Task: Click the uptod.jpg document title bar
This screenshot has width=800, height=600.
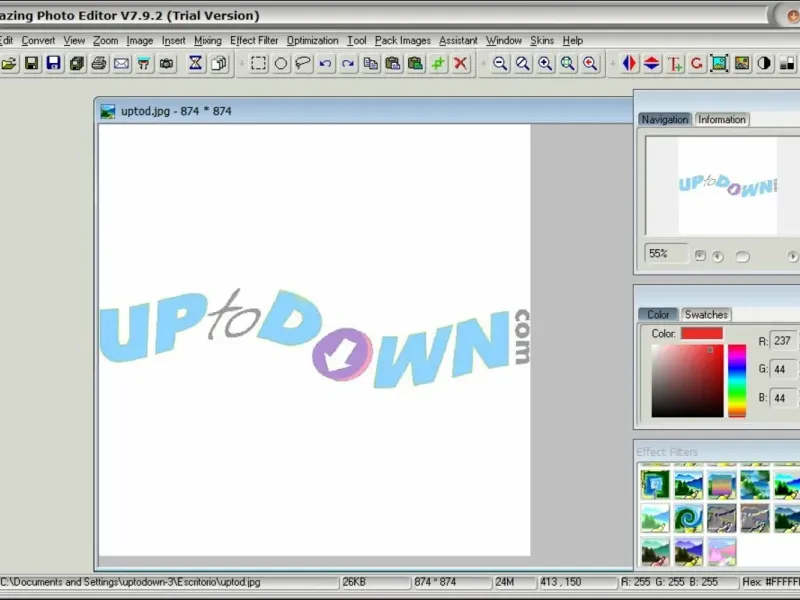Action: click(364, 111)
